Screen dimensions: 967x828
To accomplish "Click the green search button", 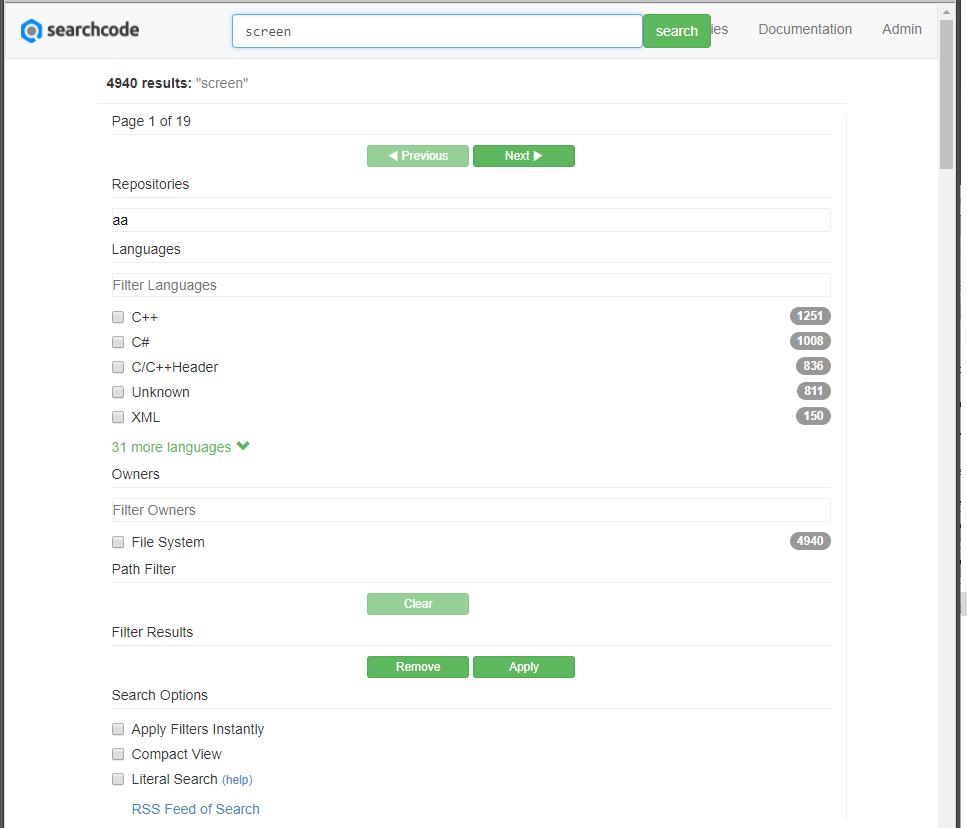I will click(677, 31).
